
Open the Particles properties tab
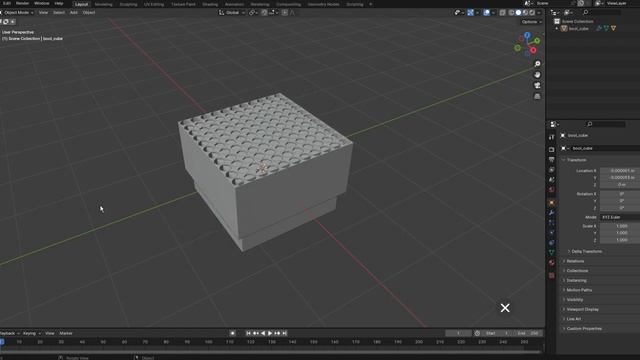tap(551, 222)
